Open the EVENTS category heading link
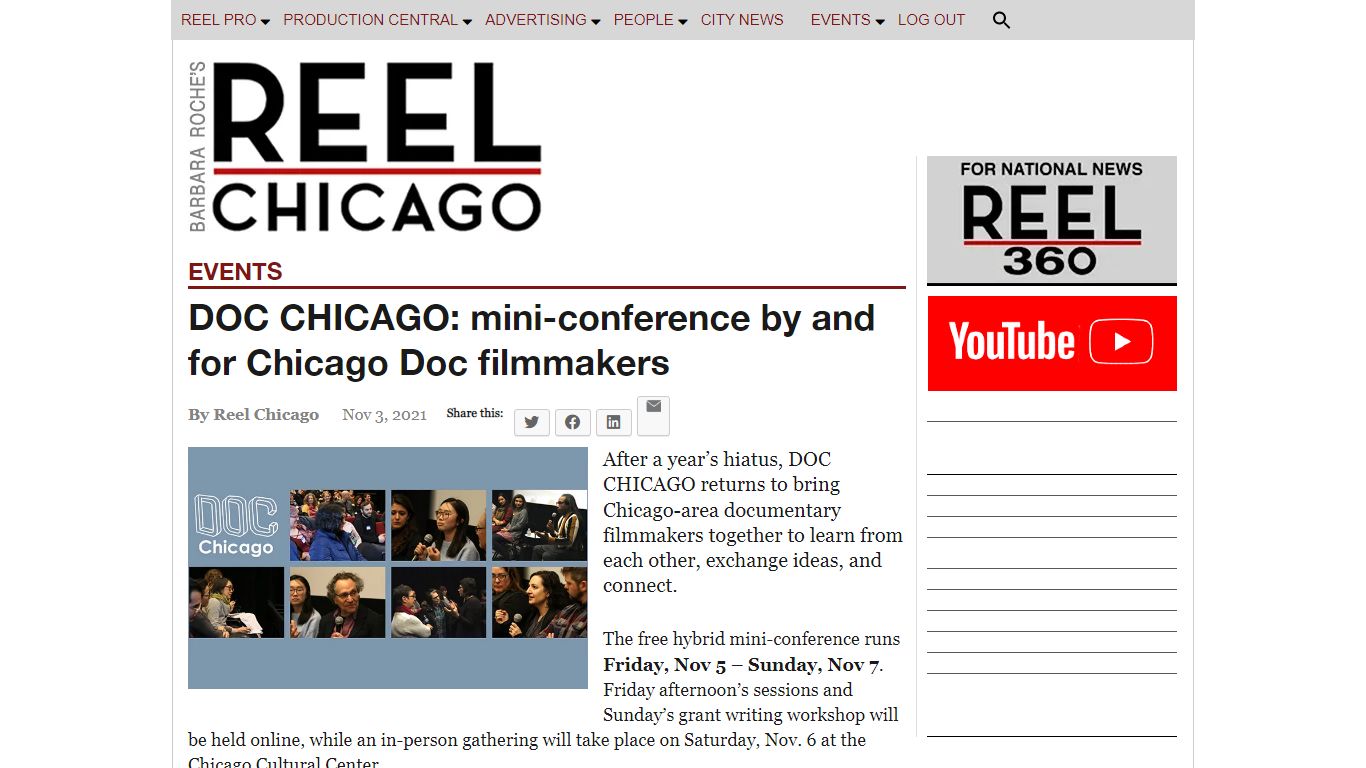 coord(235,272)
